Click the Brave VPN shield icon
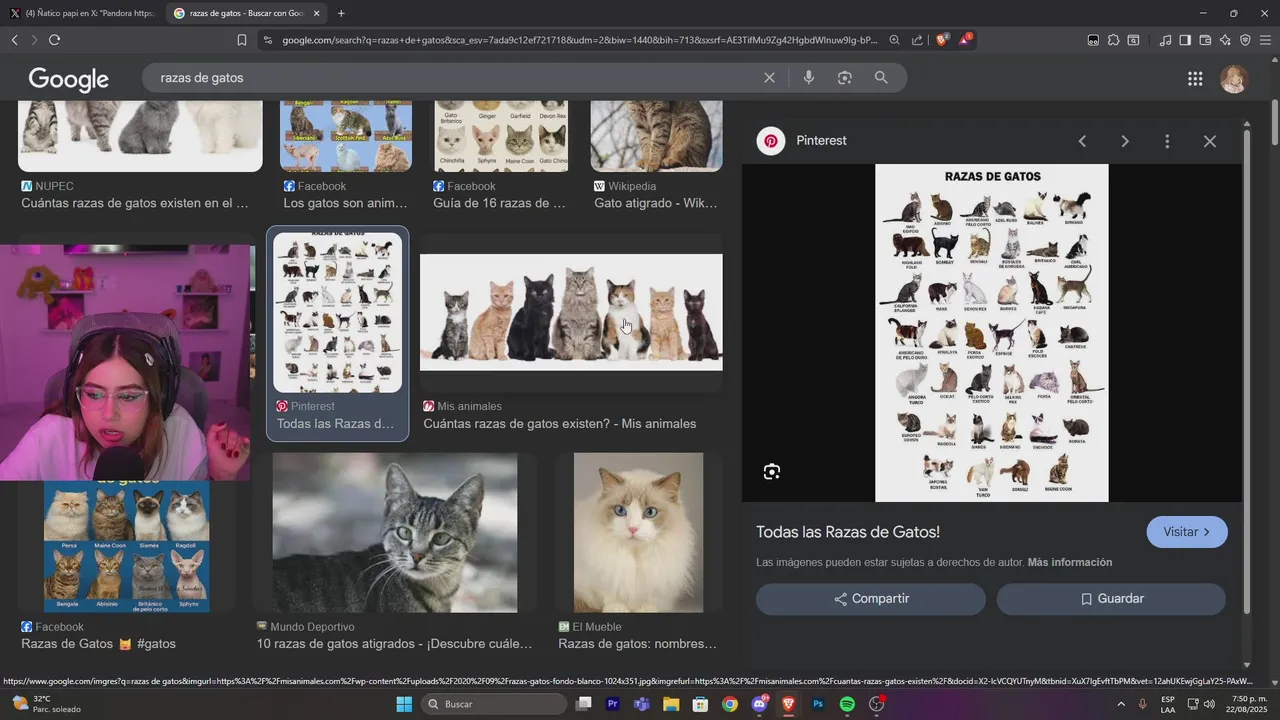Viewport: 1280px width, 720px height. (1245, 40)
